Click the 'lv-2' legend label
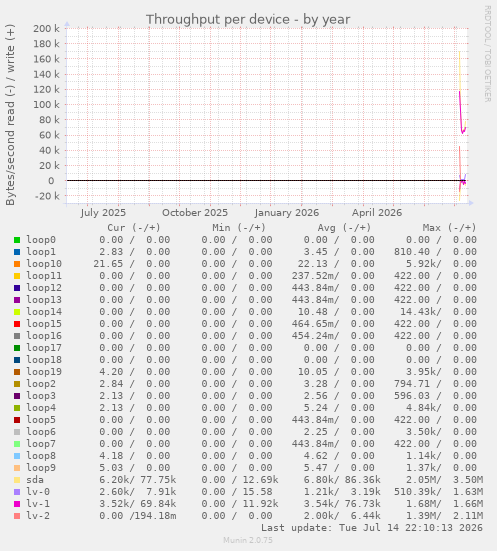Viewport: 497px width, 551px height. [x=38, y=516]
